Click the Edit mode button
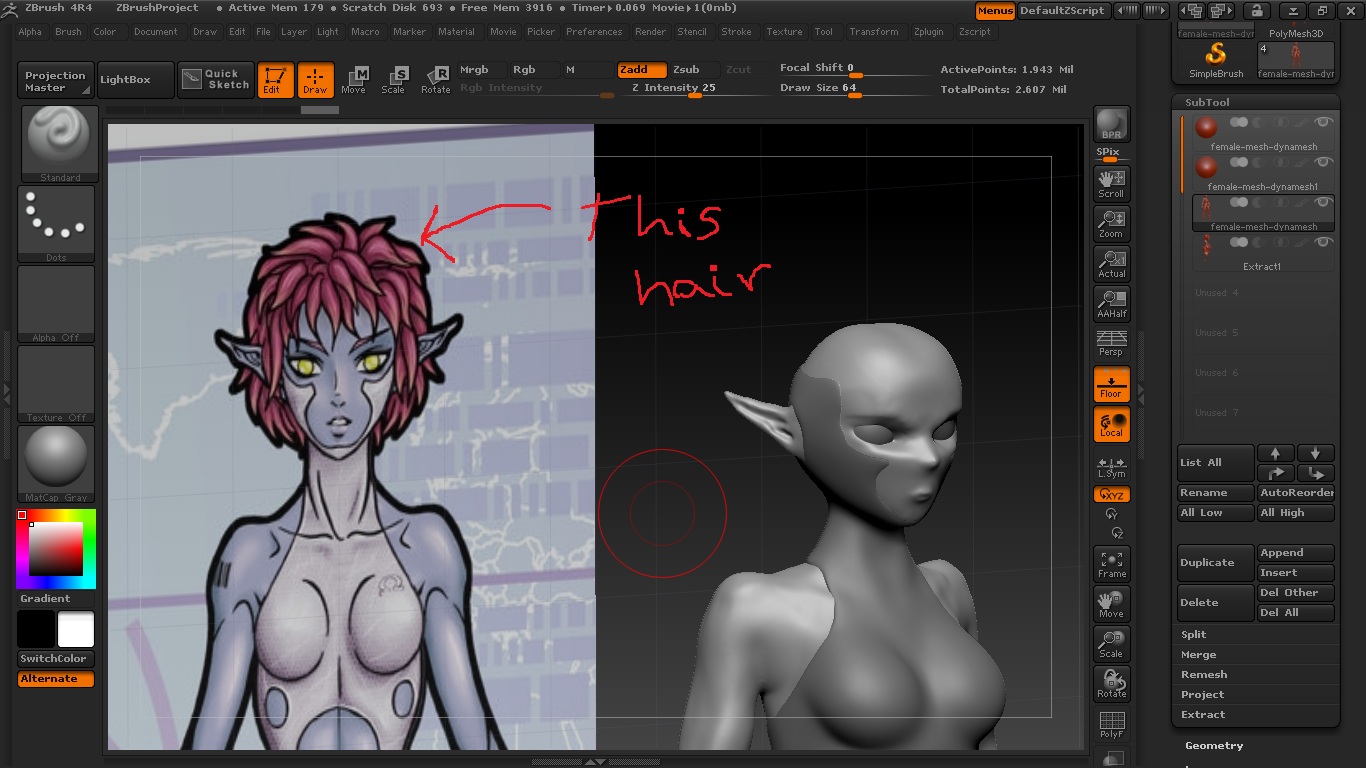This screenshot has width=1366, height=768. [x=274, y=80]
